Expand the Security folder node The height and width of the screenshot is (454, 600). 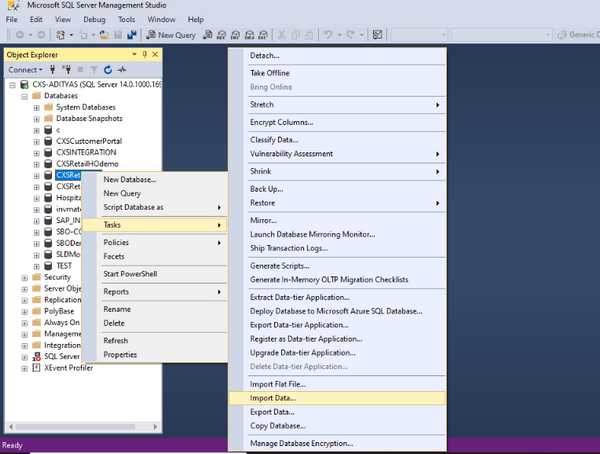click(x=24, y=278)
